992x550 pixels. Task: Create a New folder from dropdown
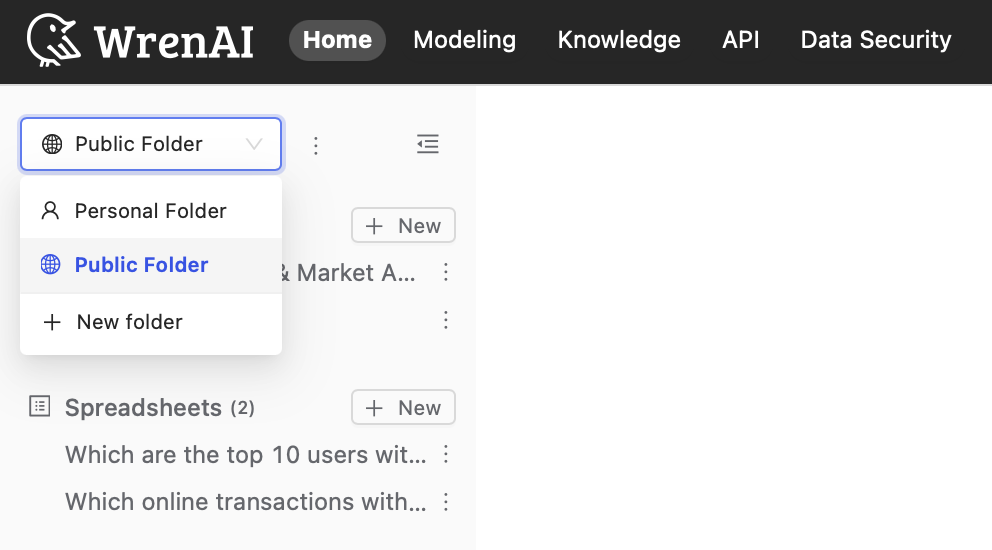click(129, 322)
